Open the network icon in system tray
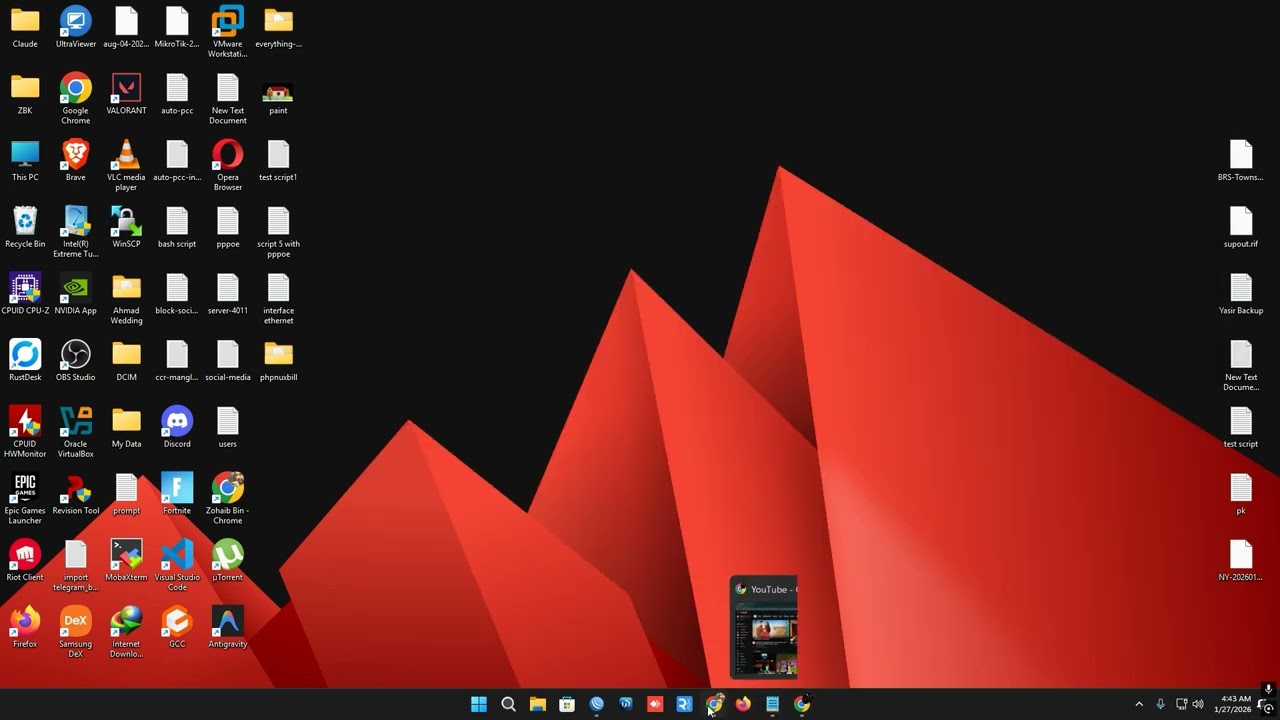The width and height of the screenshot is (1280, 720). pos(1181,704)
